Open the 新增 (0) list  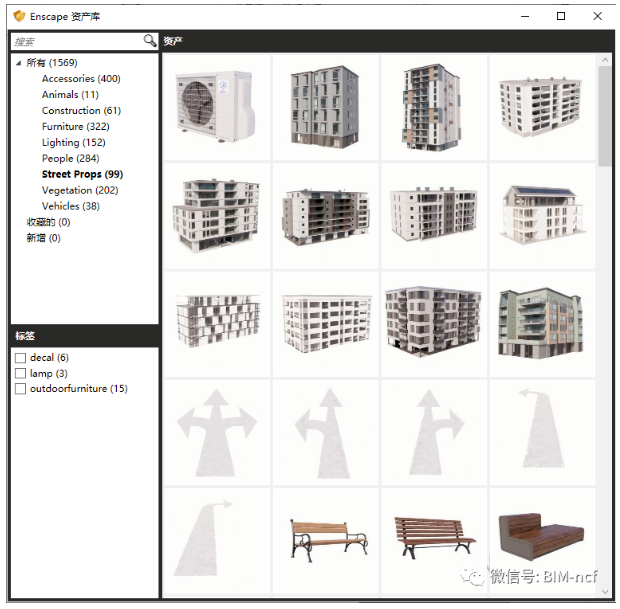coord(43,238)
